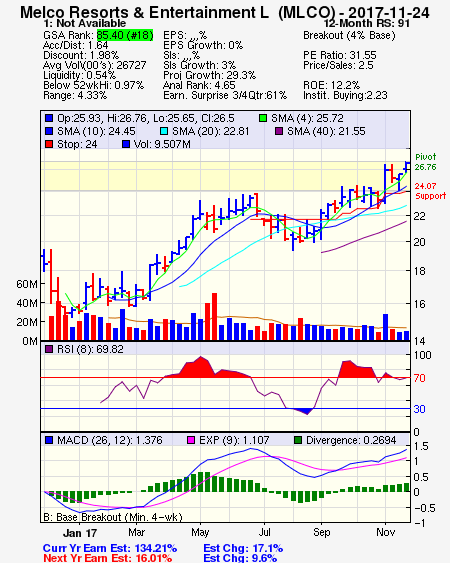
Task: Click the 'Avg Vol(00's): 26727' value
Action: (94, 65)
